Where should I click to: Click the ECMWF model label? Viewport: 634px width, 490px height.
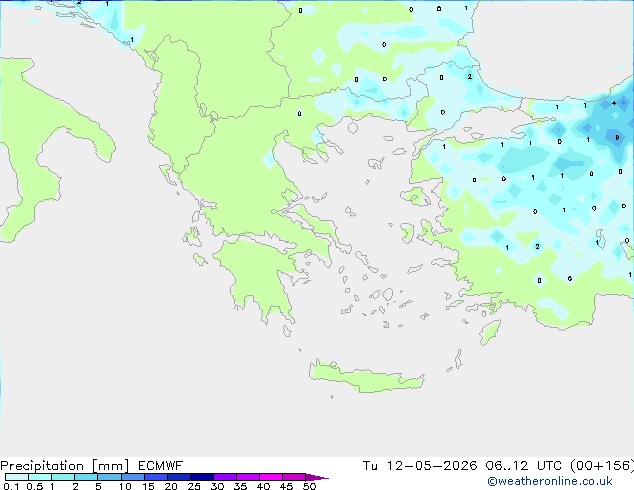pyautogui.click(x=161, y=466)
